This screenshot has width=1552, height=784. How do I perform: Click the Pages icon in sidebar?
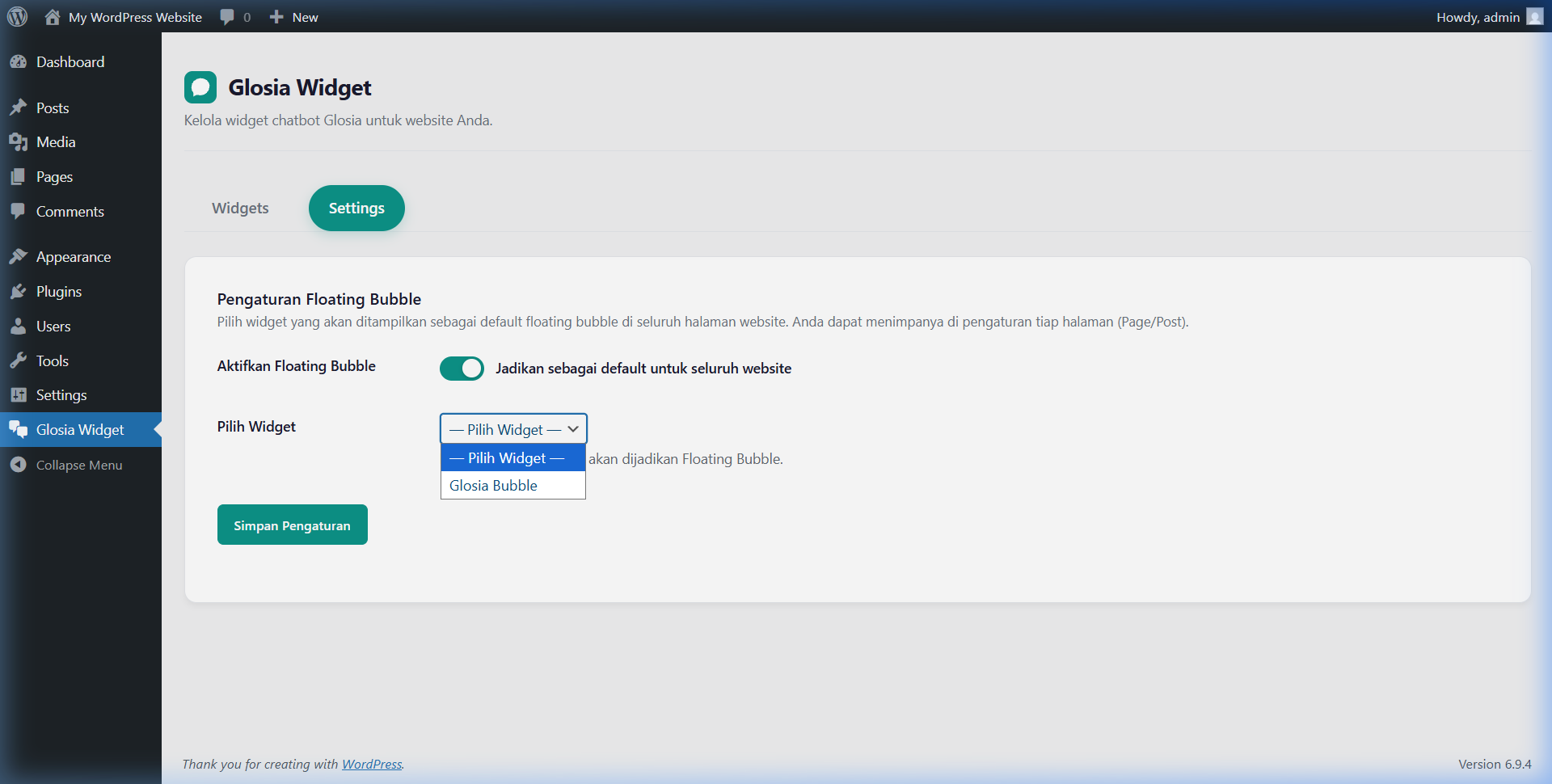[x=18, y=177]
